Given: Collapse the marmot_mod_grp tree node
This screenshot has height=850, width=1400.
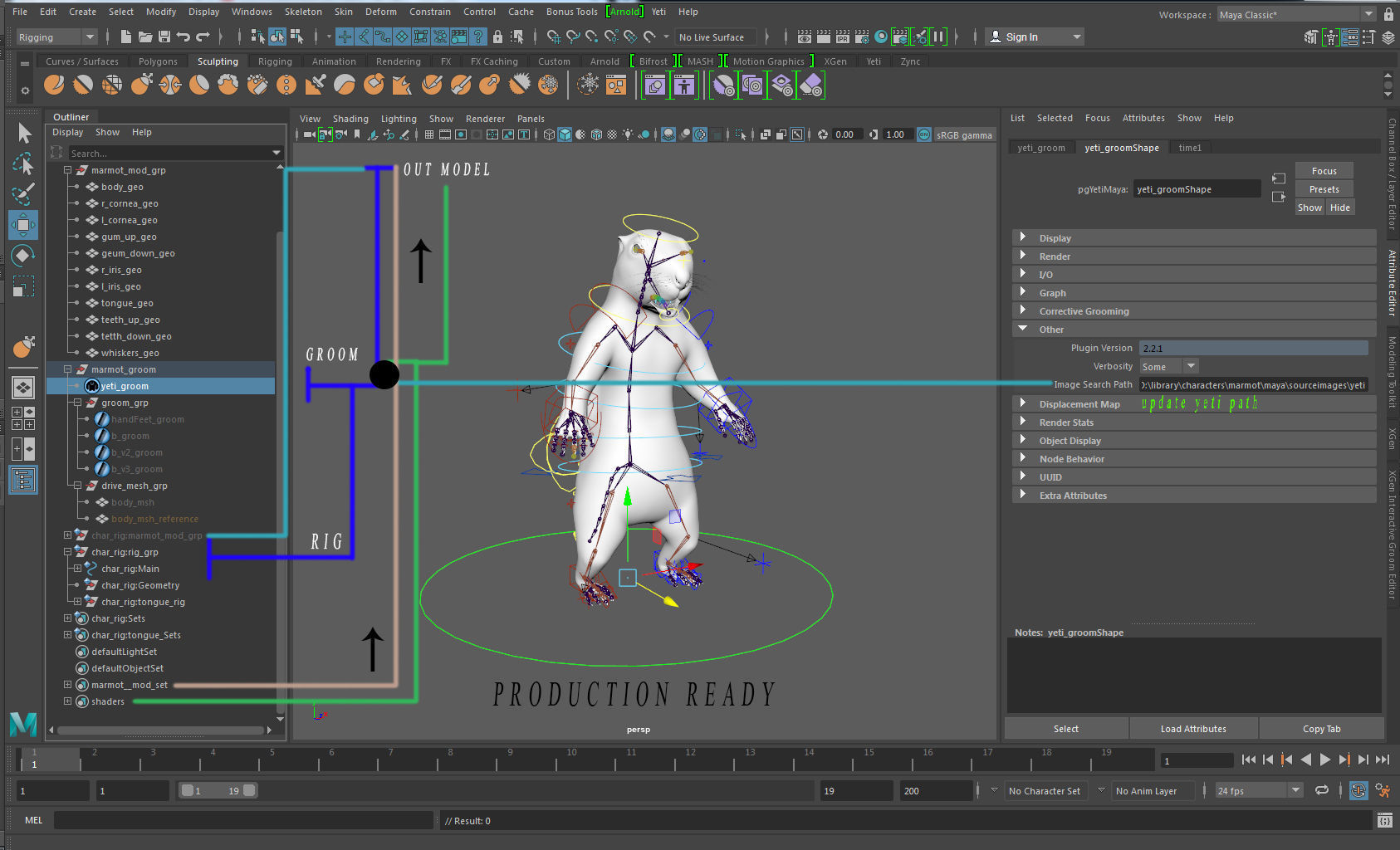Looking at the screenshot, I should 67,169.
